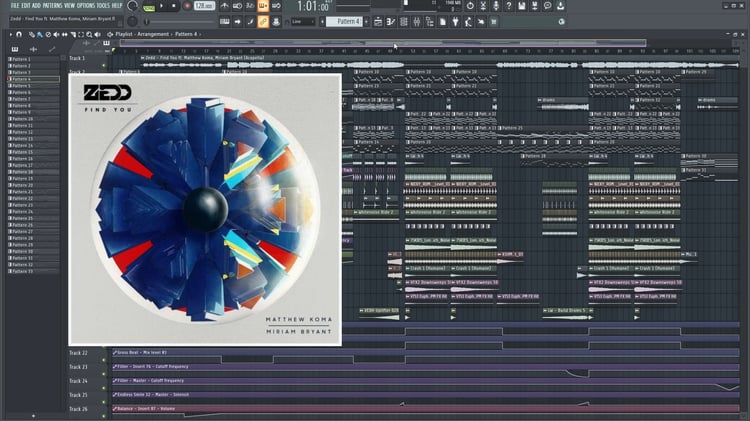Click the speech bubble news icon
The height and width of the screenshot is (421, 750).
pos(548,6)
